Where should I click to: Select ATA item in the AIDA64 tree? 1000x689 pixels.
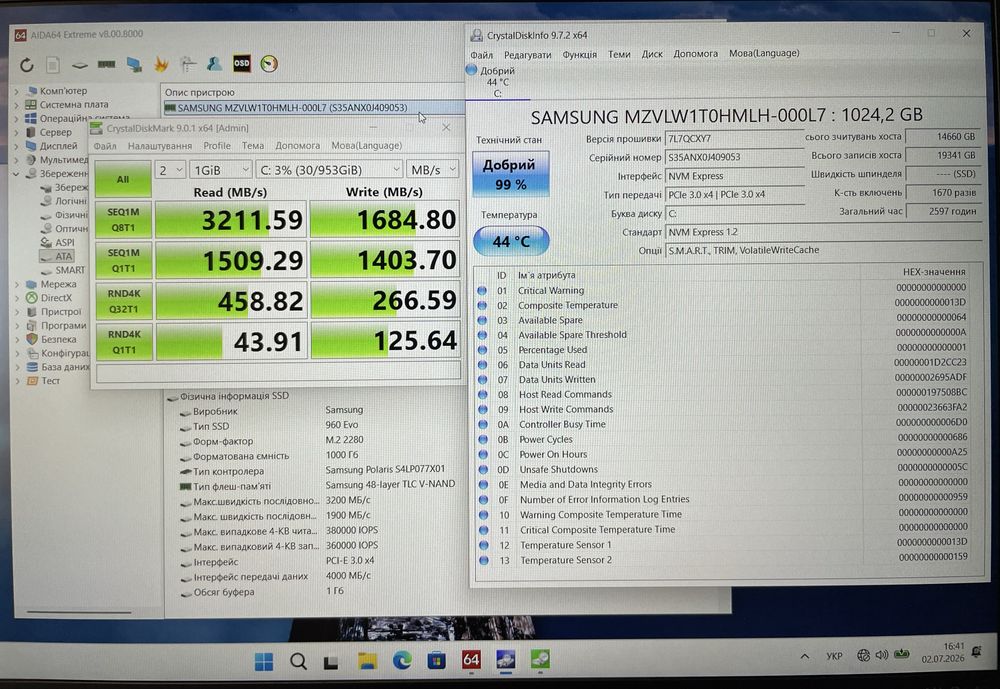[64, 256]
